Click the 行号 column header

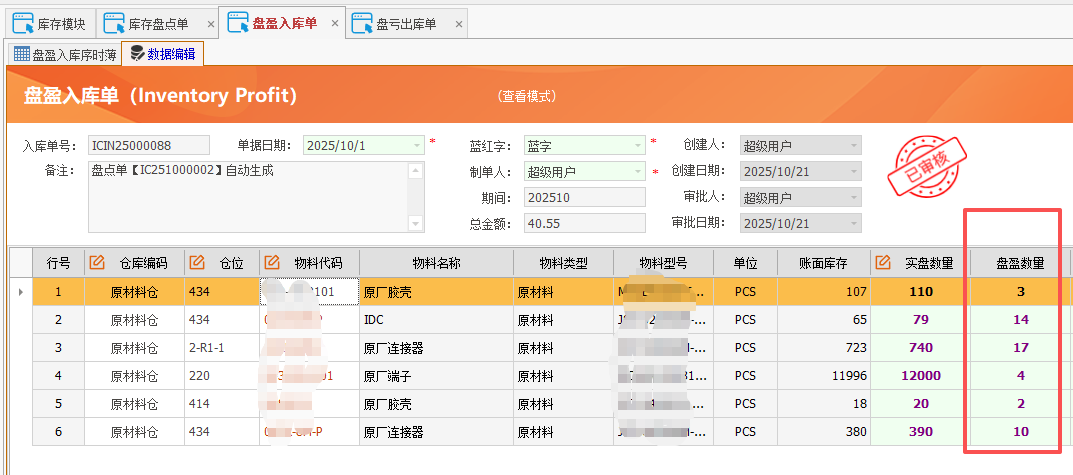click(x=58, y=263)
